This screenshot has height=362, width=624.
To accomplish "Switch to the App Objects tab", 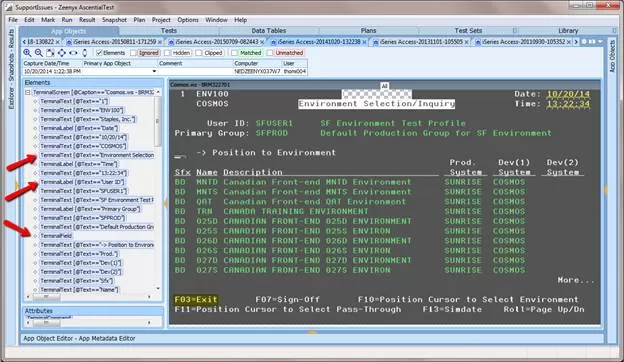I will (69, 31).
